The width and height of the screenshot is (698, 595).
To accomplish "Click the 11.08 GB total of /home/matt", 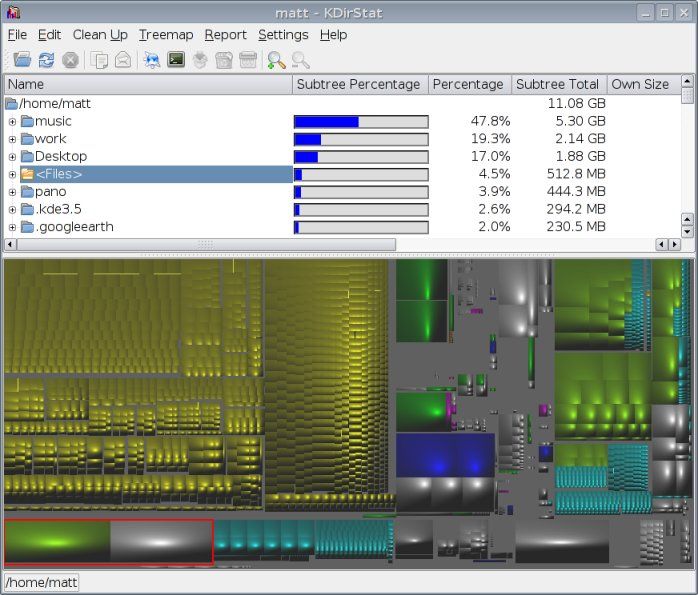I will pos(576,103).
